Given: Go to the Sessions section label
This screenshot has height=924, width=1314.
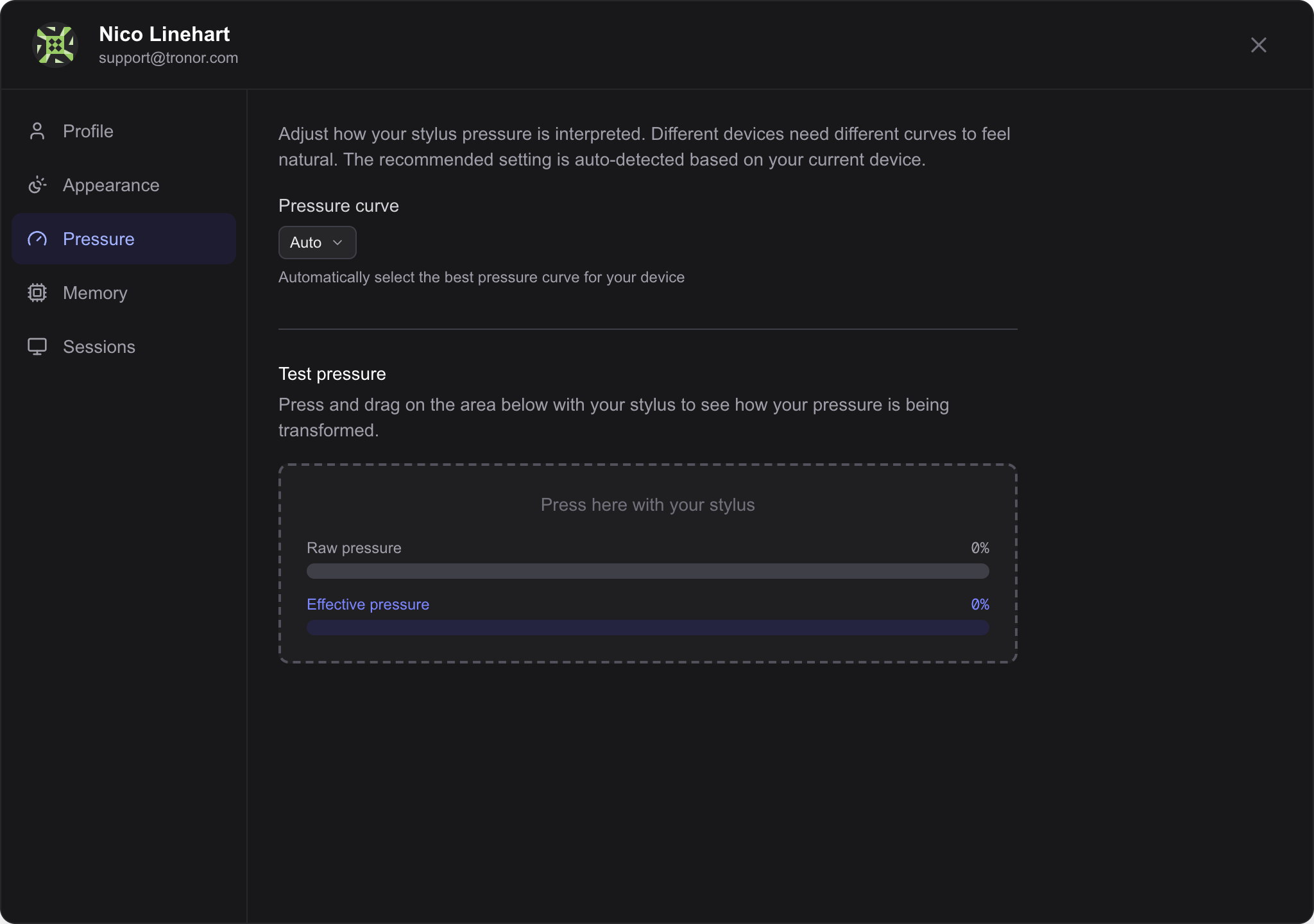Looking at the screenshot, I should point(99,346).
